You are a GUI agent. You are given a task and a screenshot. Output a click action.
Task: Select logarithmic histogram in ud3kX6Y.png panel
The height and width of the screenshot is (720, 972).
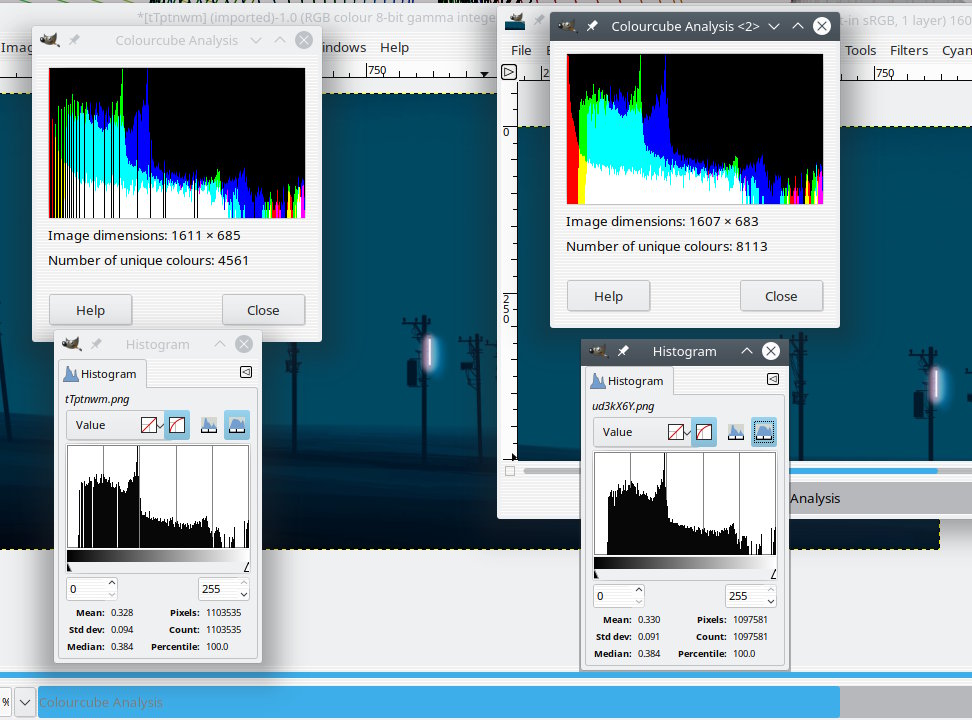coord(764,432)
